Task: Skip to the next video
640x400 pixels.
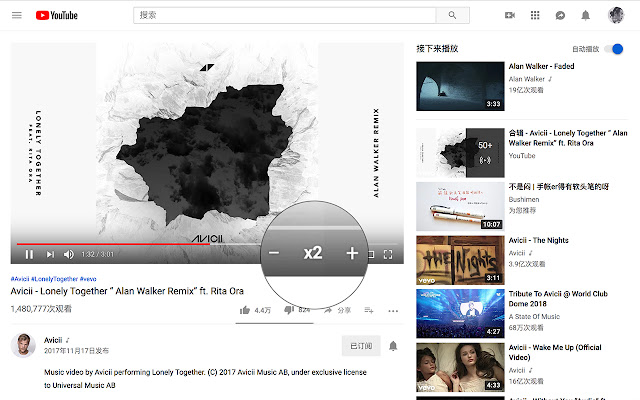Action: [x=50, y=255]
